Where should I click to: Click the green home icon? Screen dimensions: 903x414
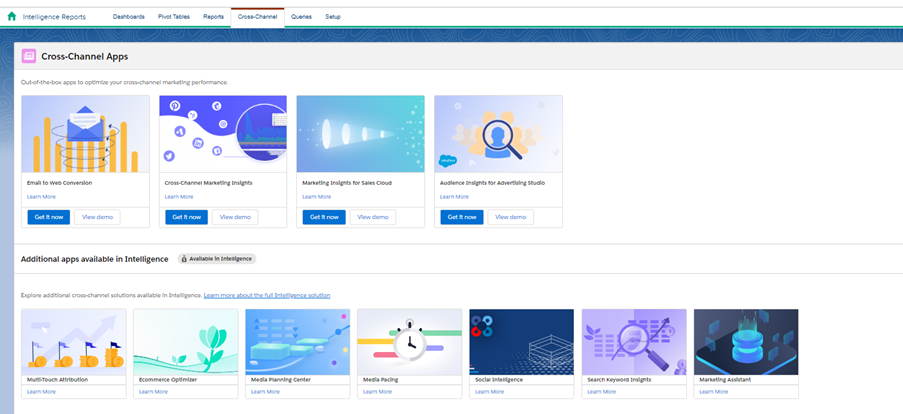(x=12, y=17)
